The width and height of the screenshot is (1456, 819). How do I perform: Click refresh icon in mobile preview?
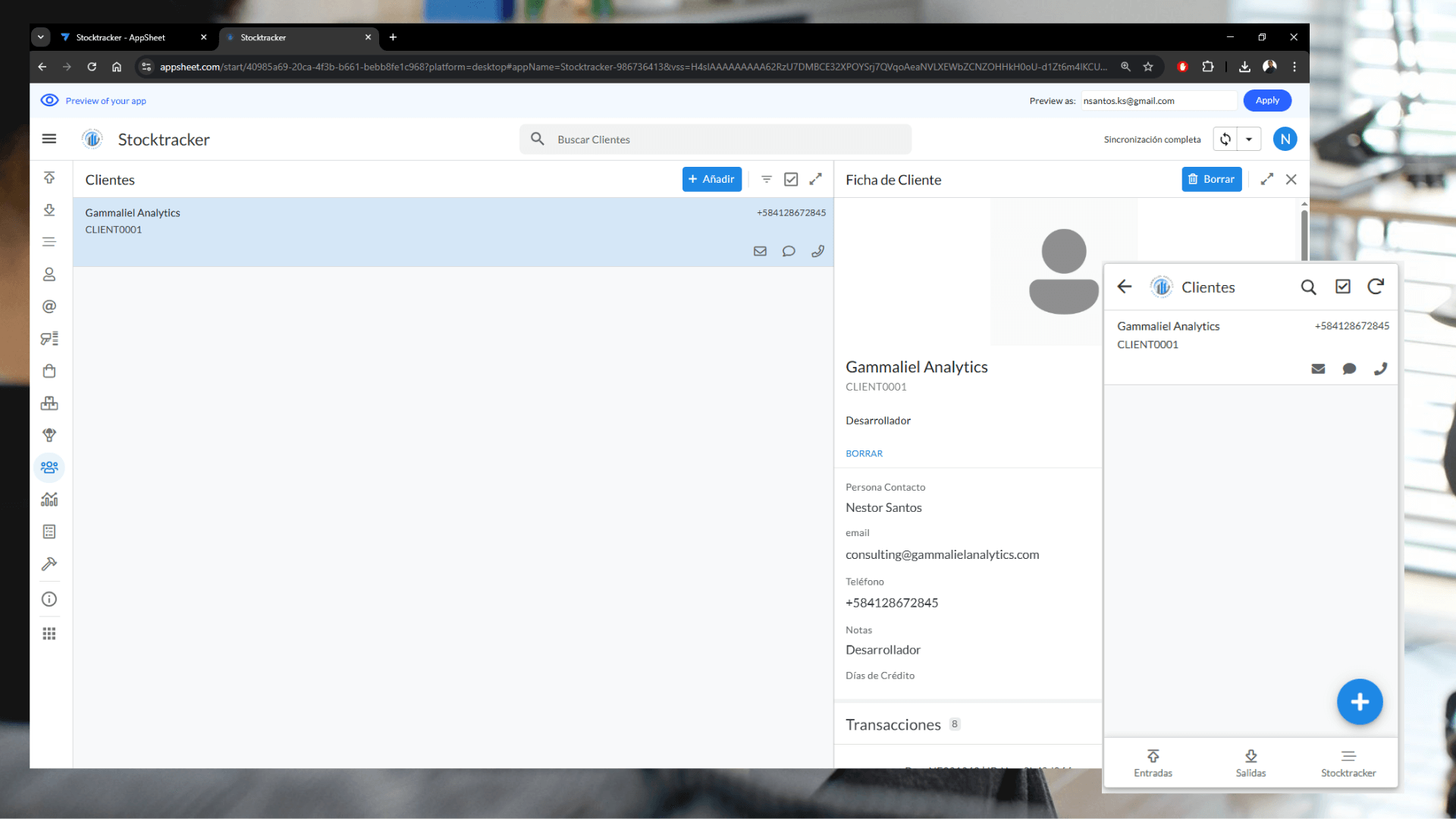(x=1376, y=287)
